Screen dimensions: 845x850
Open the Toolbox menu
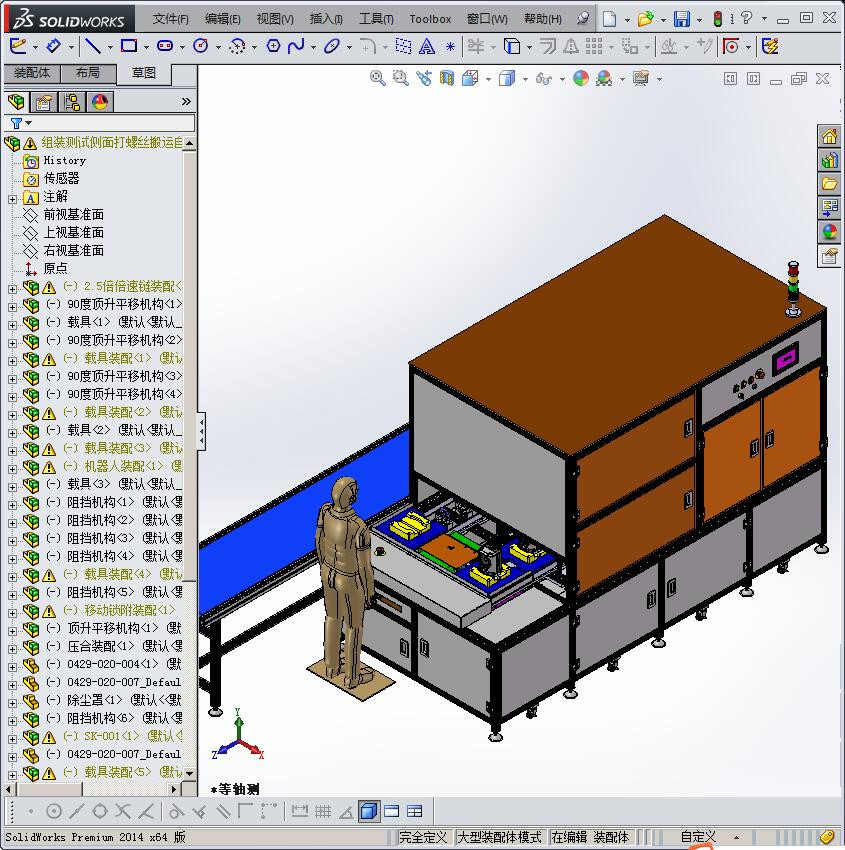430,19
